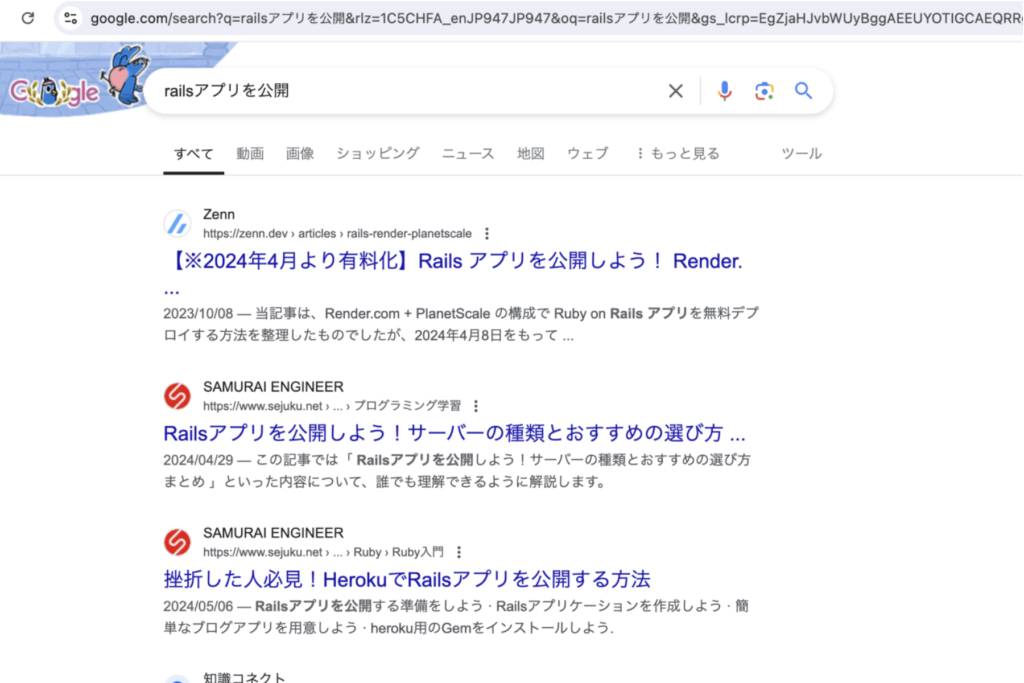Submit search using the magnifying glass icon

pyautogui.click(x=804, y=91)
